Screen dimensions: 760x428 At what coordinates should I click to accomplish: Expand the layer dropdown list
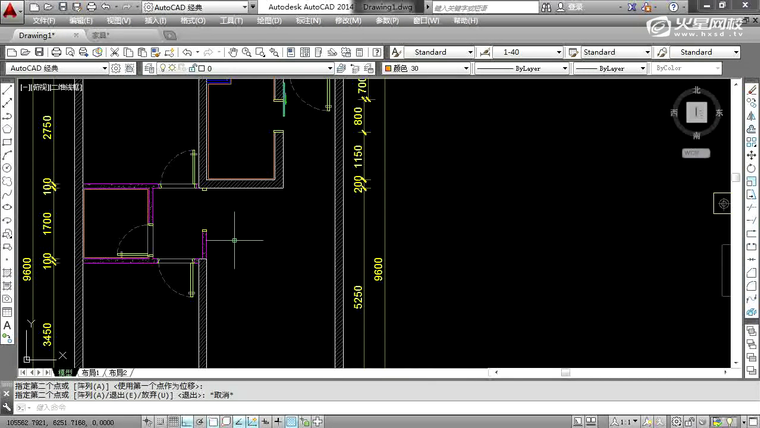pyautogui.click(x=328, y=68)
